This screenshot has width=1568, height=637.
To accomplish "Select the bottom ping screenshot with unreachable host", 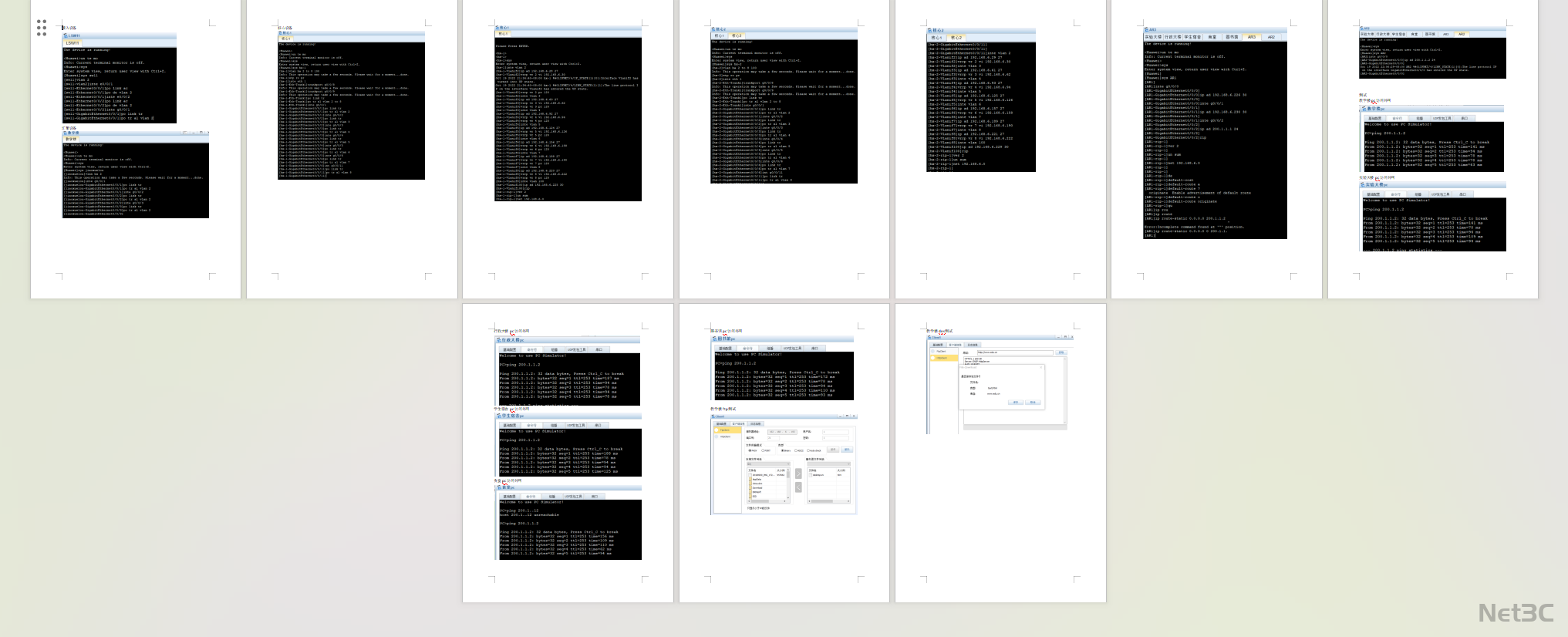I will pos(568,522).
